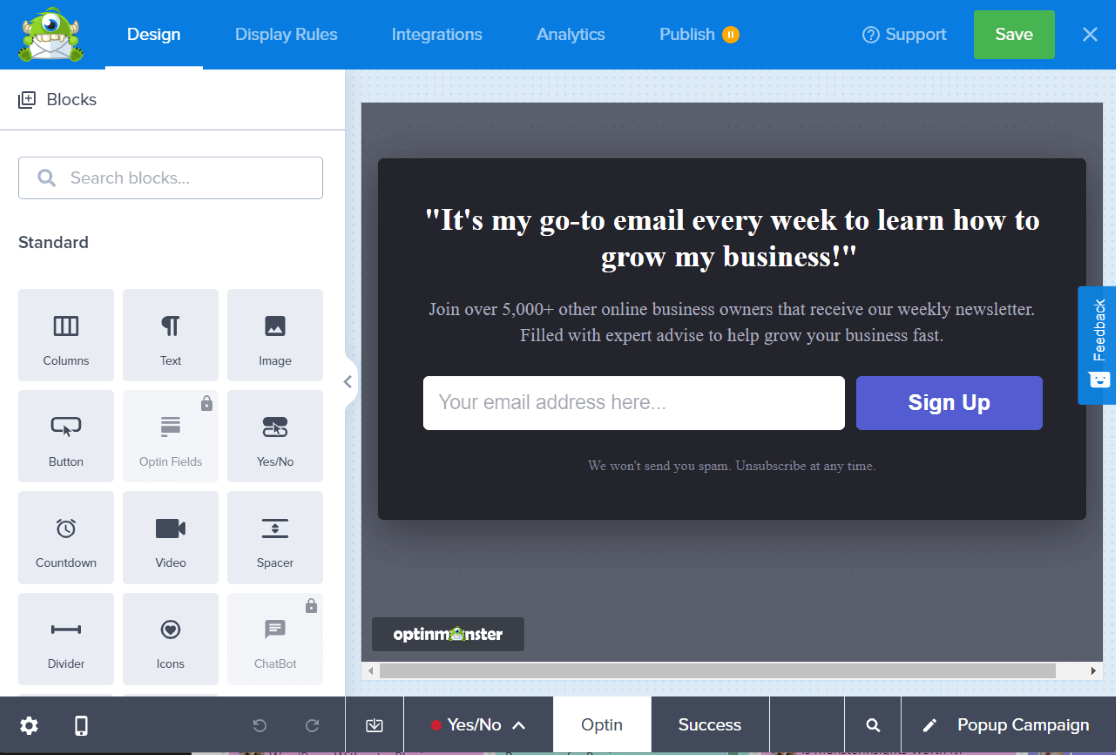Select the Spacer block

(274, 537)
